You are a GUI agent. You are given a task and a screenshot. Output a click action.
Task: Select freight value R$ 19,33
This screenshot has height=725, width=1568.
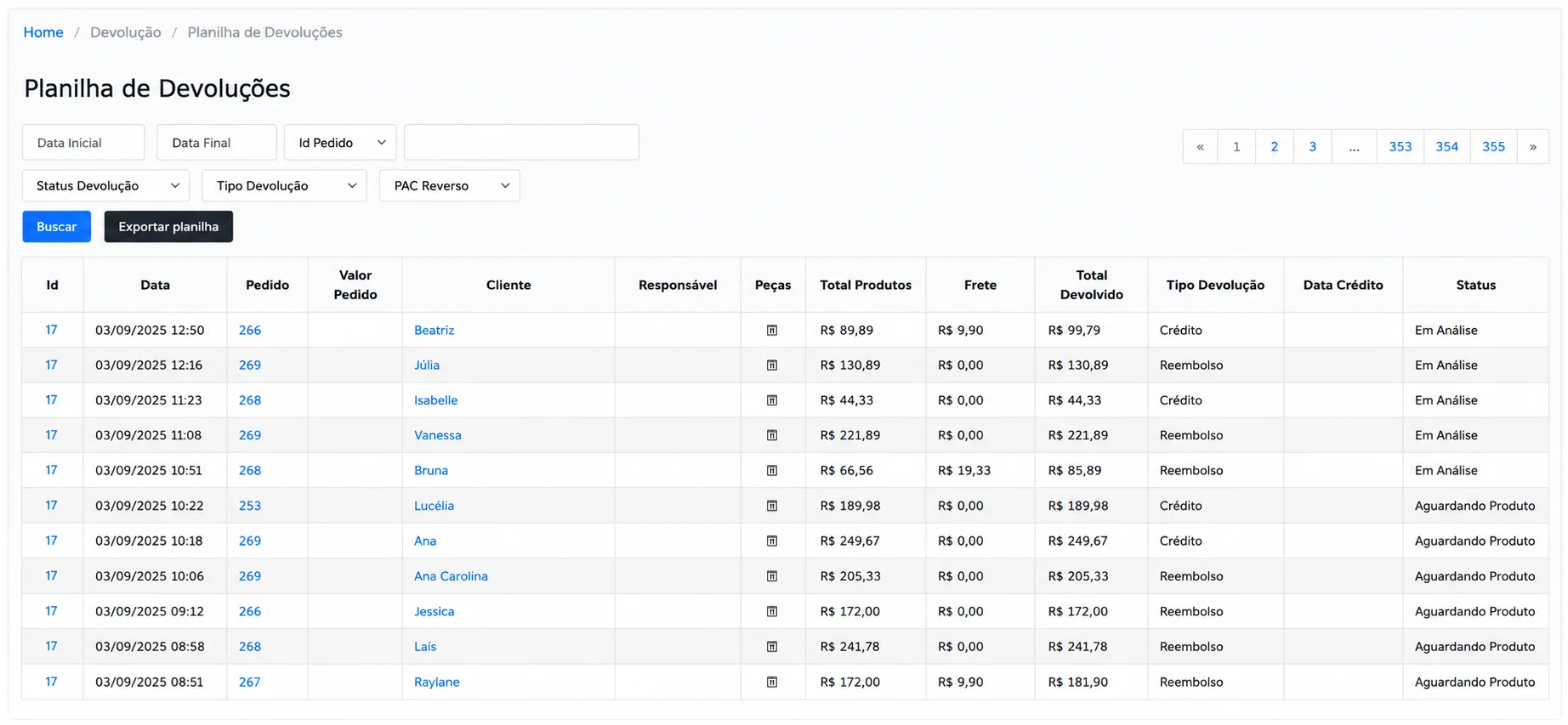(x=964, y=470)
